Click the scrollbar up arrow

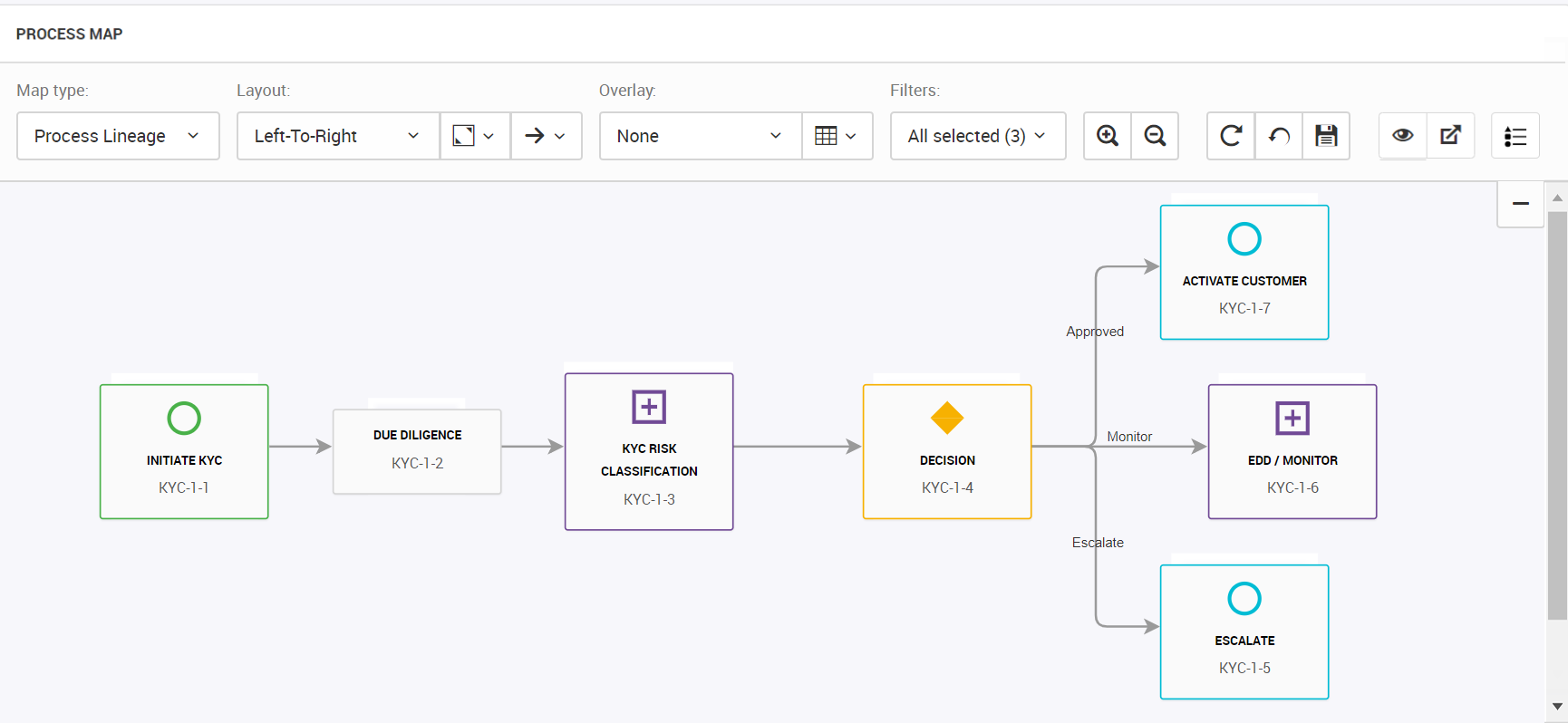click(1557, 198)
